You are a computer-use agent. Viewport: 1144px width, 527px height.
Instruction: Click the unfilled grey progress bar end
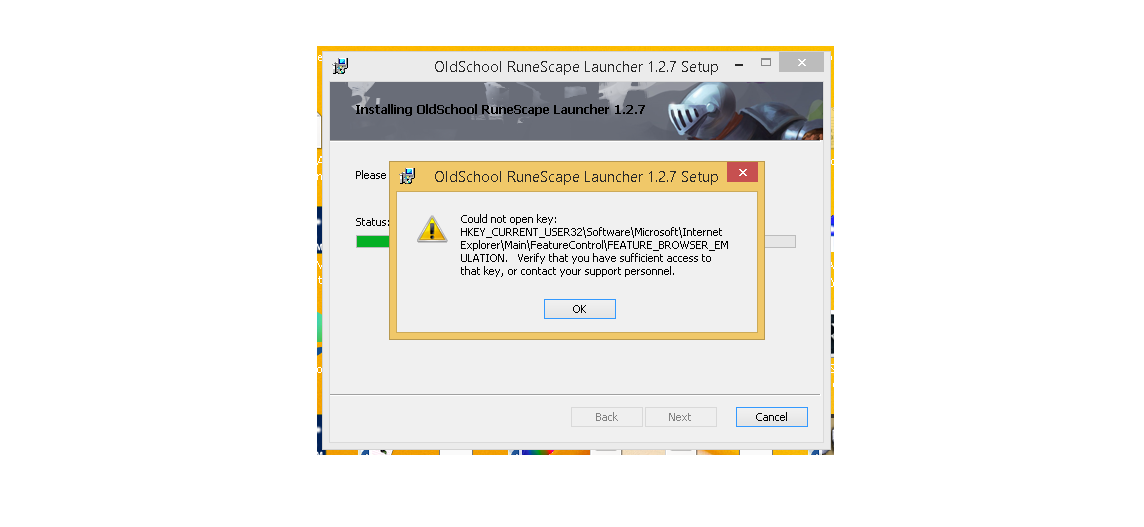780,242
